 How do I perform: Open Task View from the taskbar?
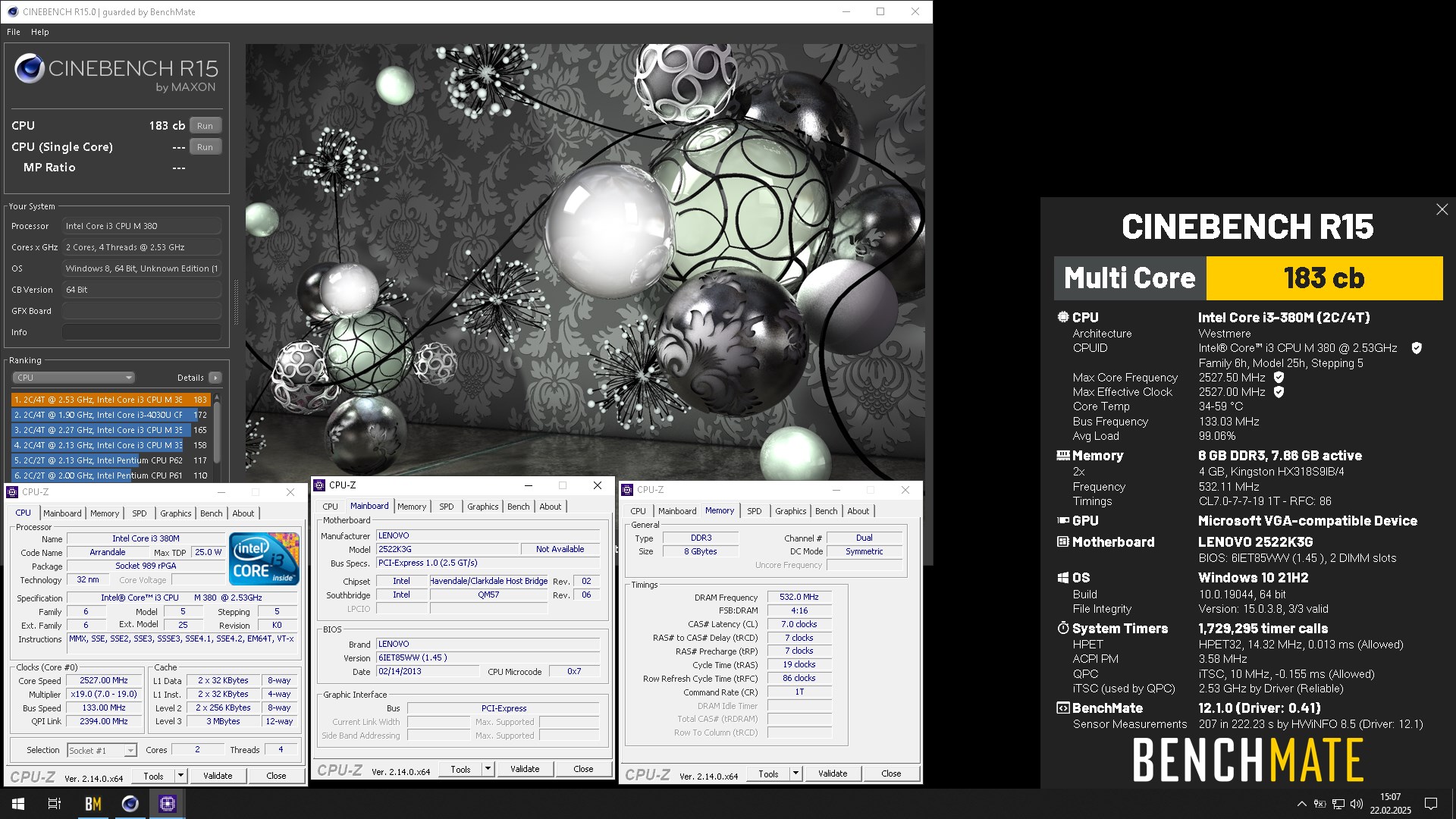pos(55,804)
